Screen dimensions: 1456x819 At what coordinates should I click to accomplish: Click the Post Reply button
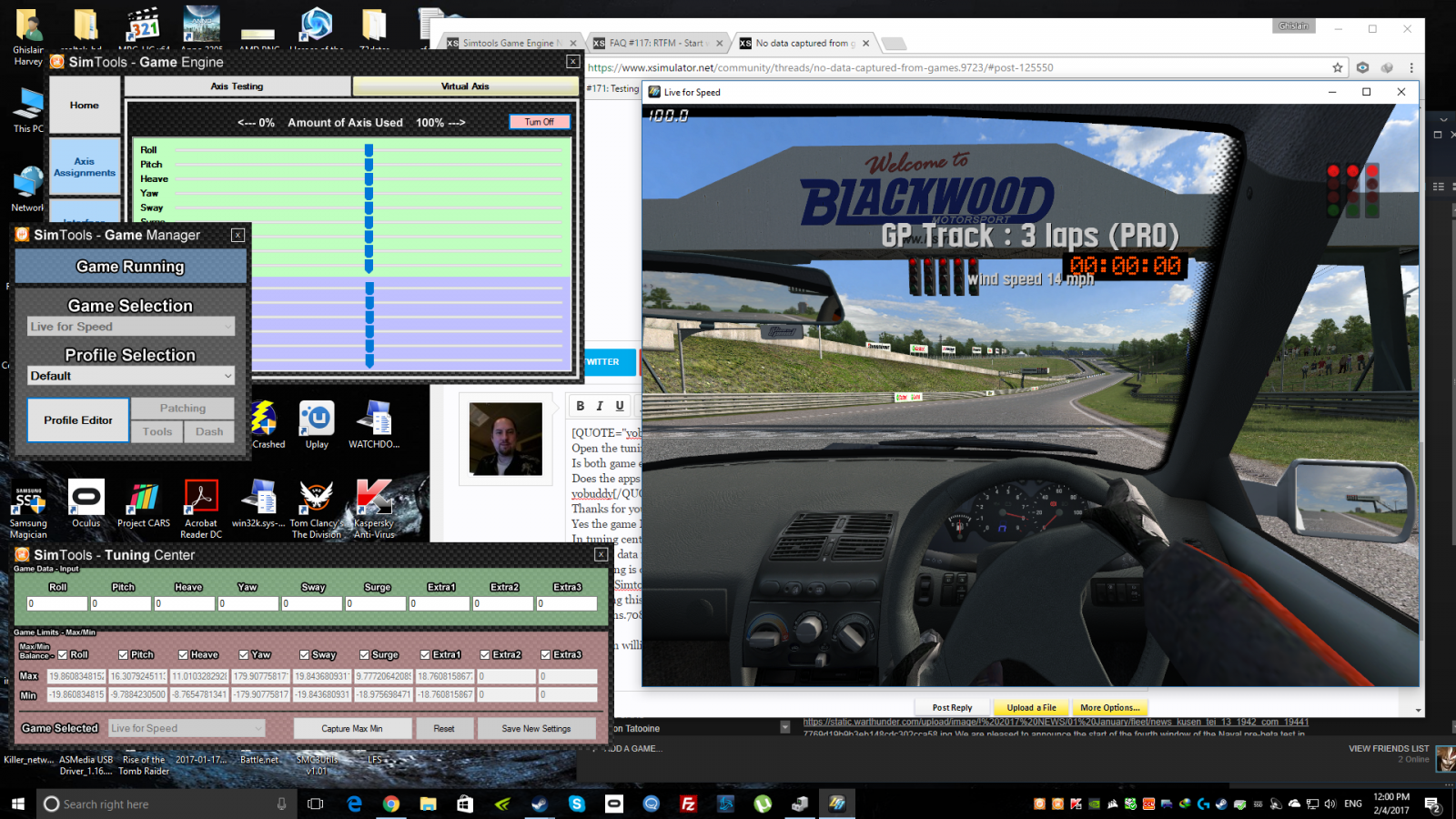click(952, 707)
